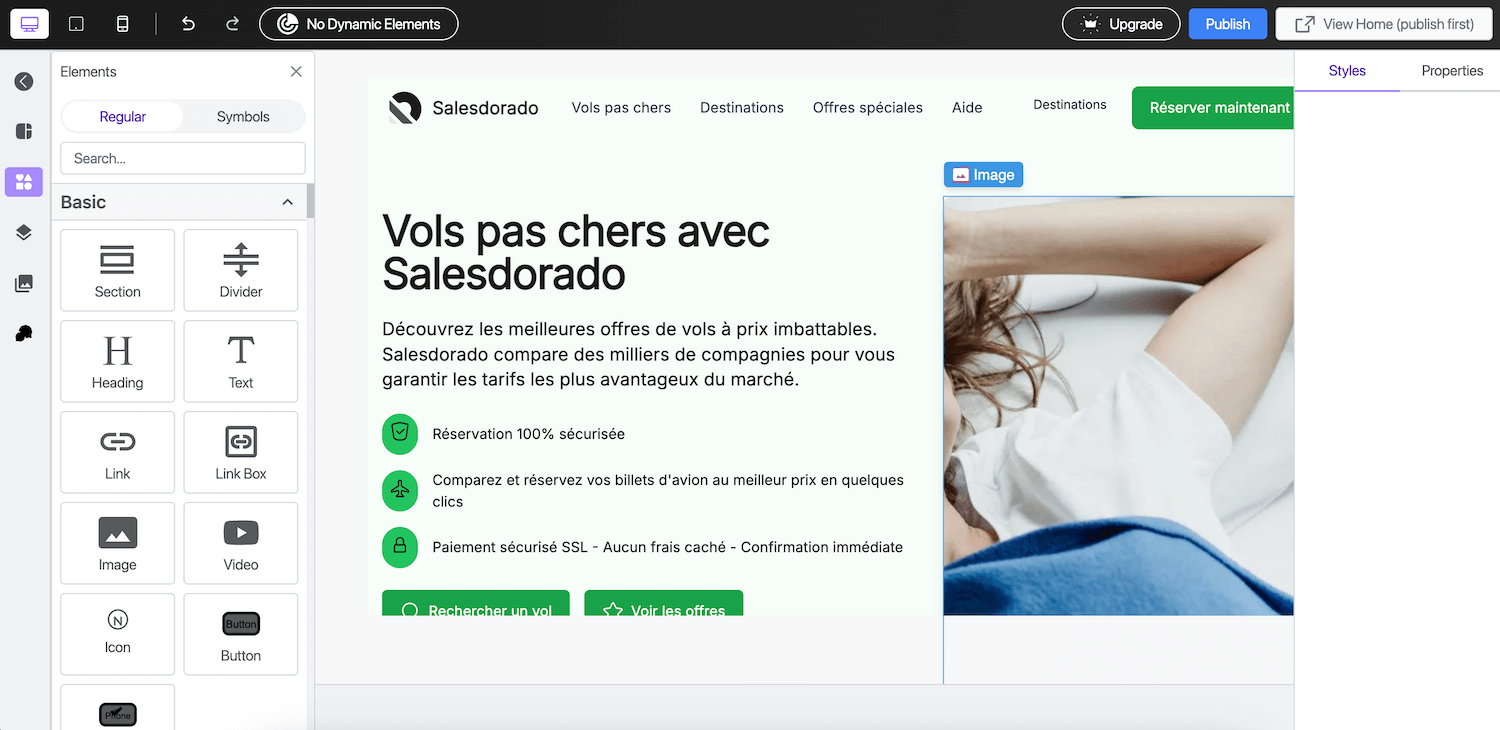The width and height of the screenshot is (1500, 730).
Task: Switch to tablet preview mode
Action: [x=76, y=24]
